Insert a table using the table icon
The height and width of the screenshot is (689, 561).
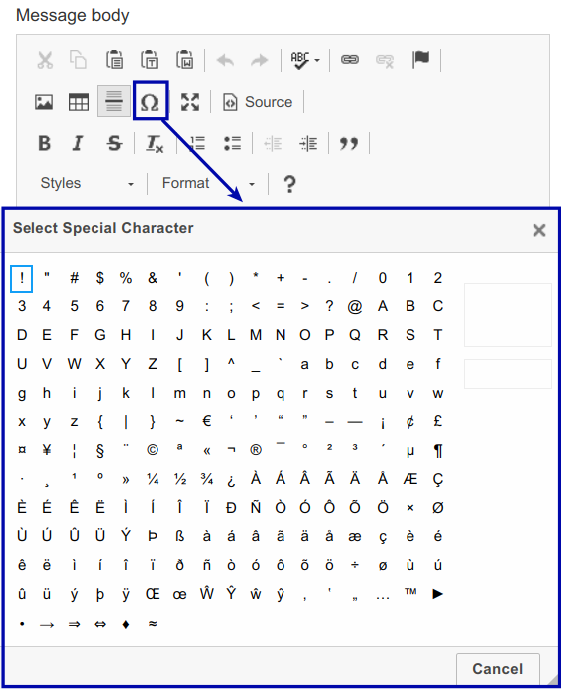79,102
